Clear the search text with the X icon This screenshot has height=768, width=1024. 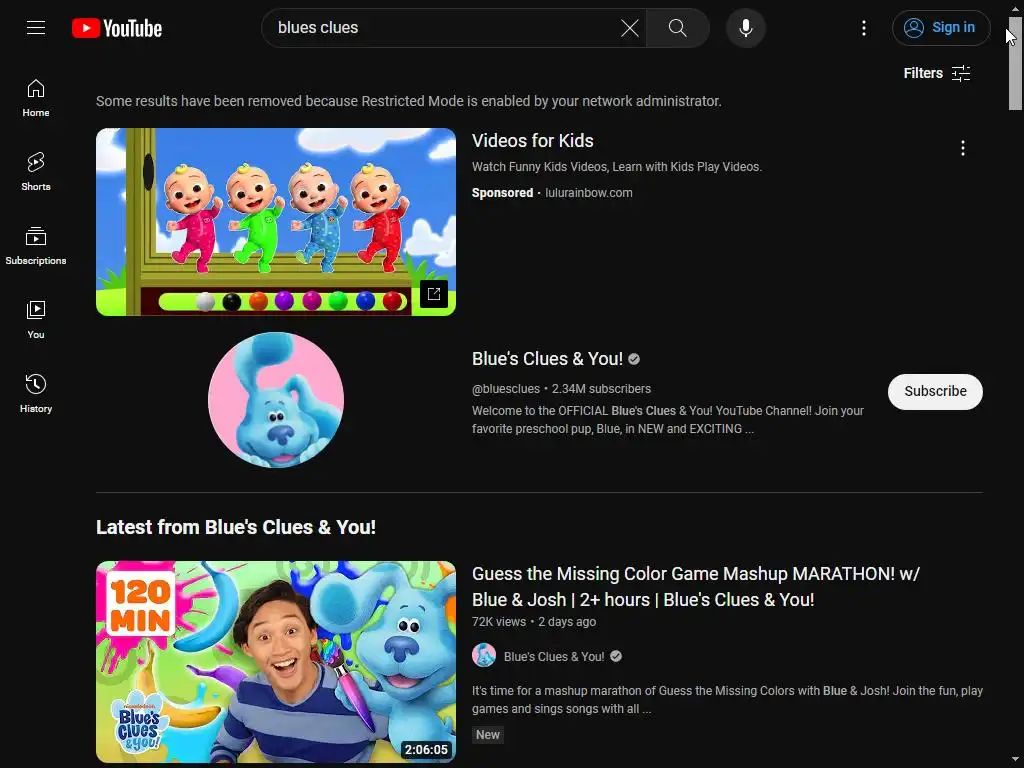[x=630, y=28]
